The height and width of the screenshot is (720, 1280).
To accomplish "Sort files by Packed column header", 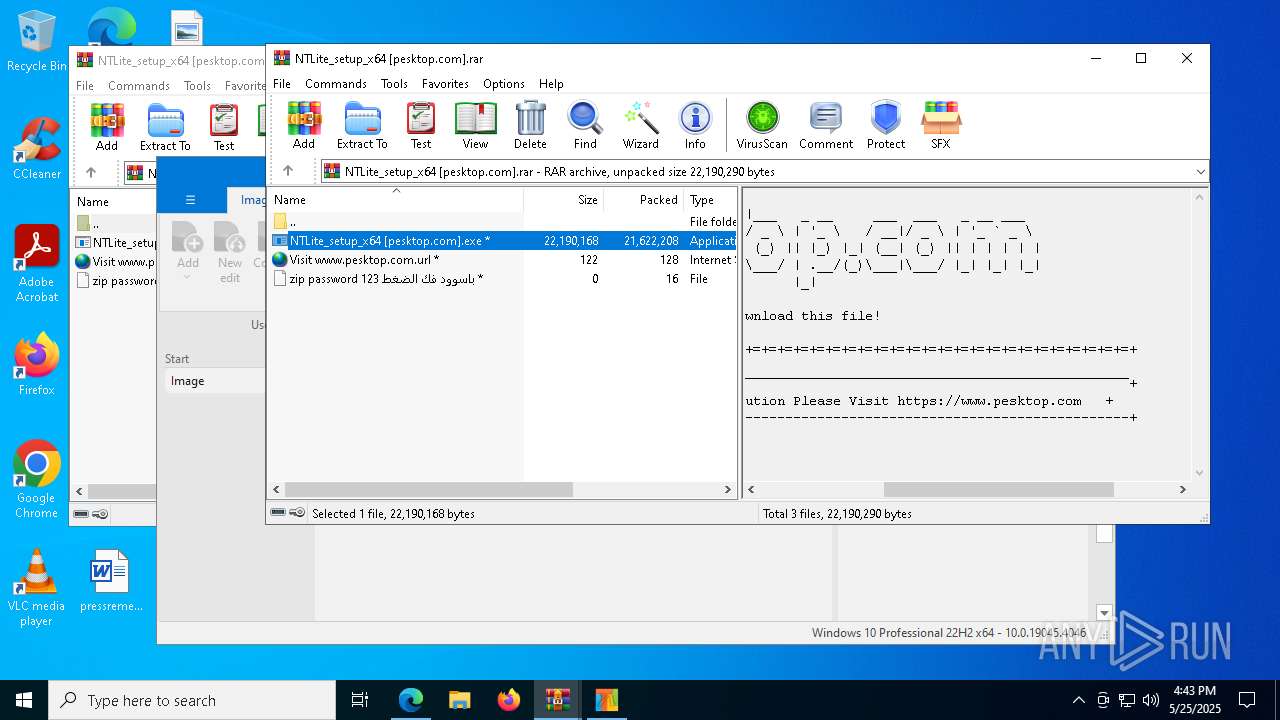I will (x=643, y=199).
